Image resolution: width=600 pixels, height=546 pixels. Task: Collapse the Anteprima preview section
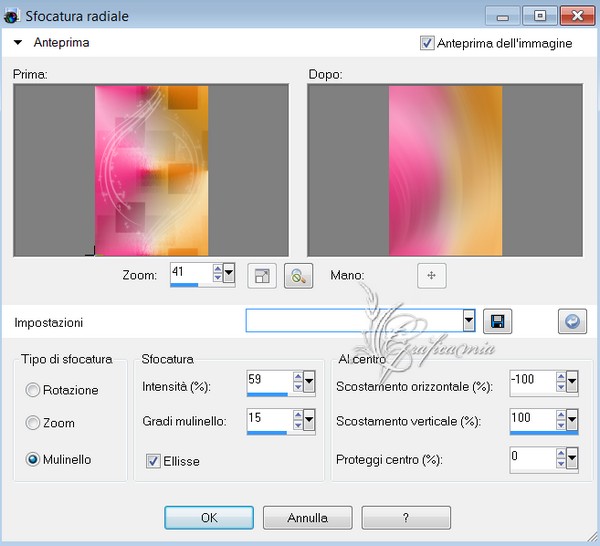(x=18, y=42)
